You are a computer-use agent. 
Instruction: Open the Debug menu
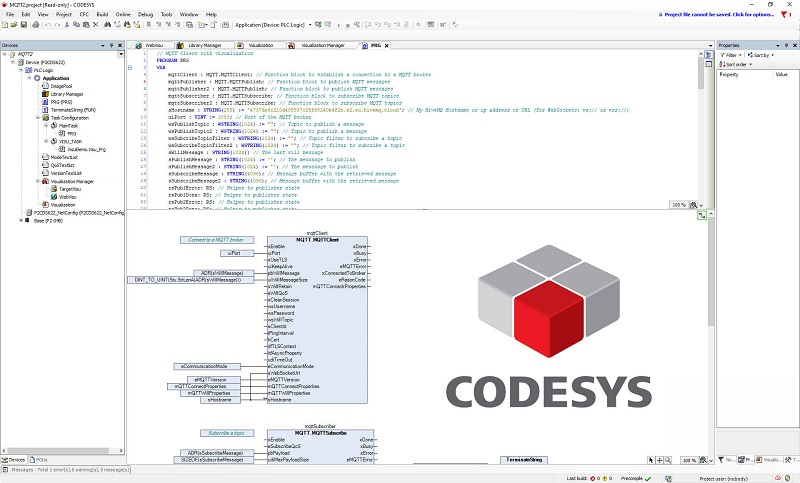145,14
